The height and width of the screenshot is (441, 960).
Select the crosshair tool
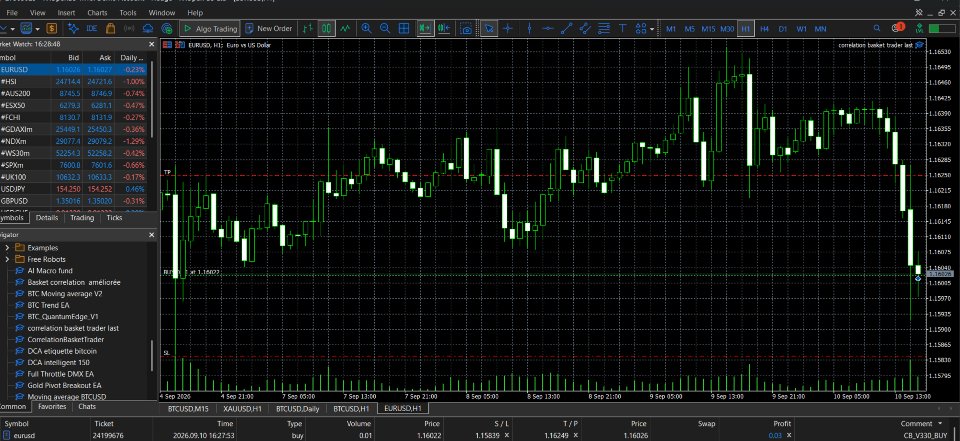(x=508, y=28)
